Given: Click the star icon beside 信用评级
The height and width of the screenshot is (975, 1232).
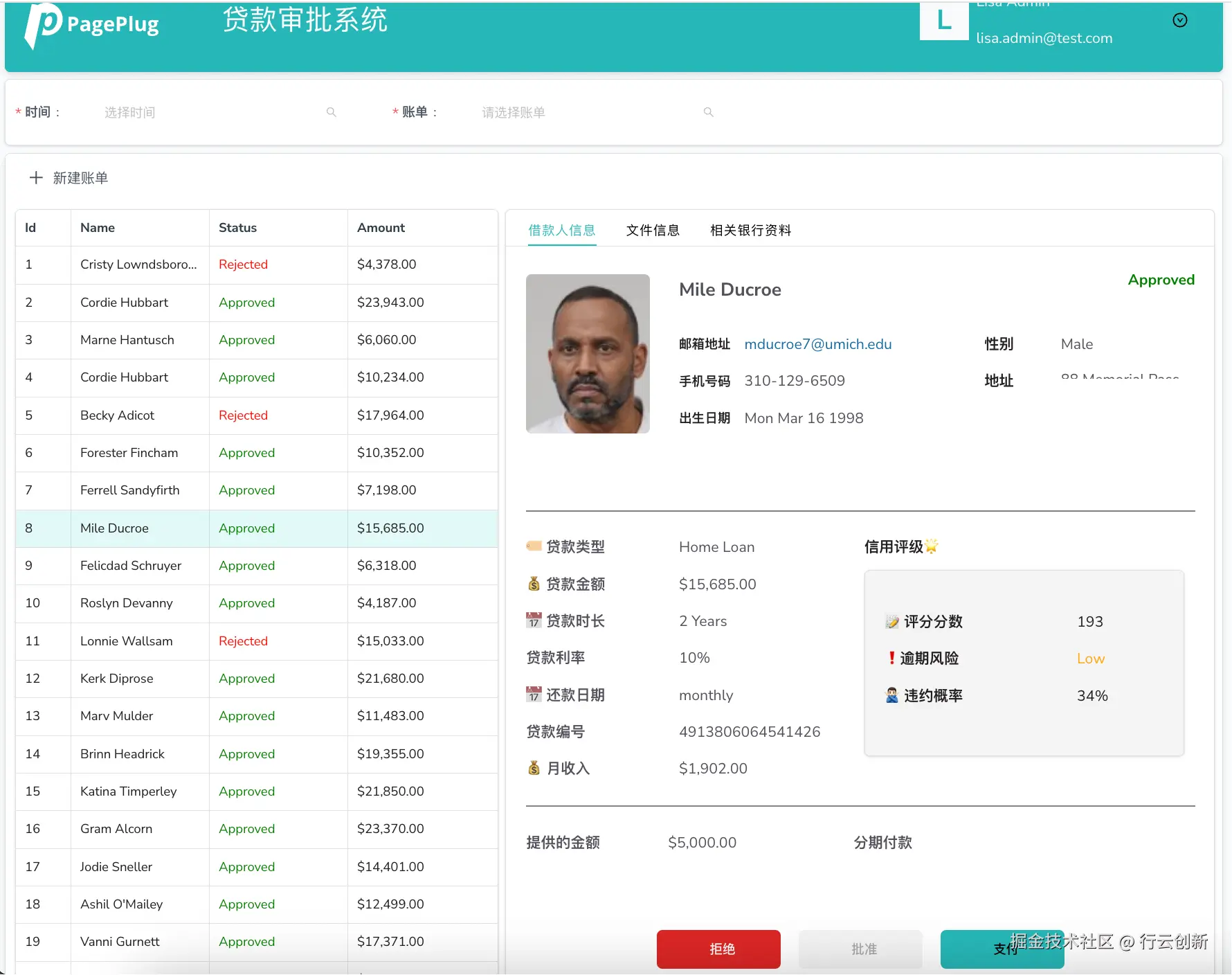Looking at the screenshot, I should coord(932,546).
